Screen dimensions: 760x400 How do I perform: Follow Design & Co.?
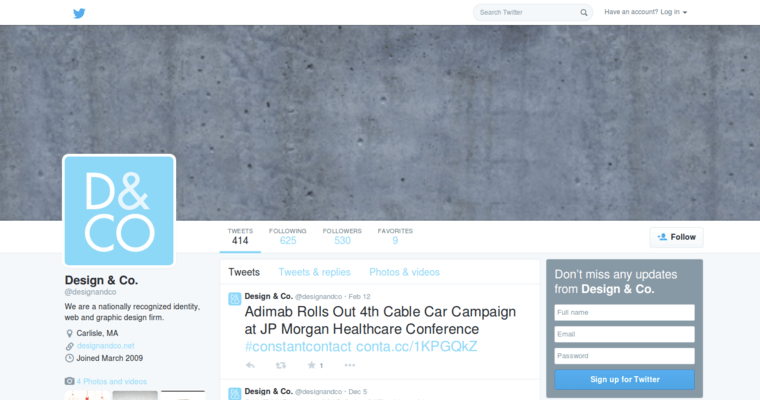pos(676,237)
